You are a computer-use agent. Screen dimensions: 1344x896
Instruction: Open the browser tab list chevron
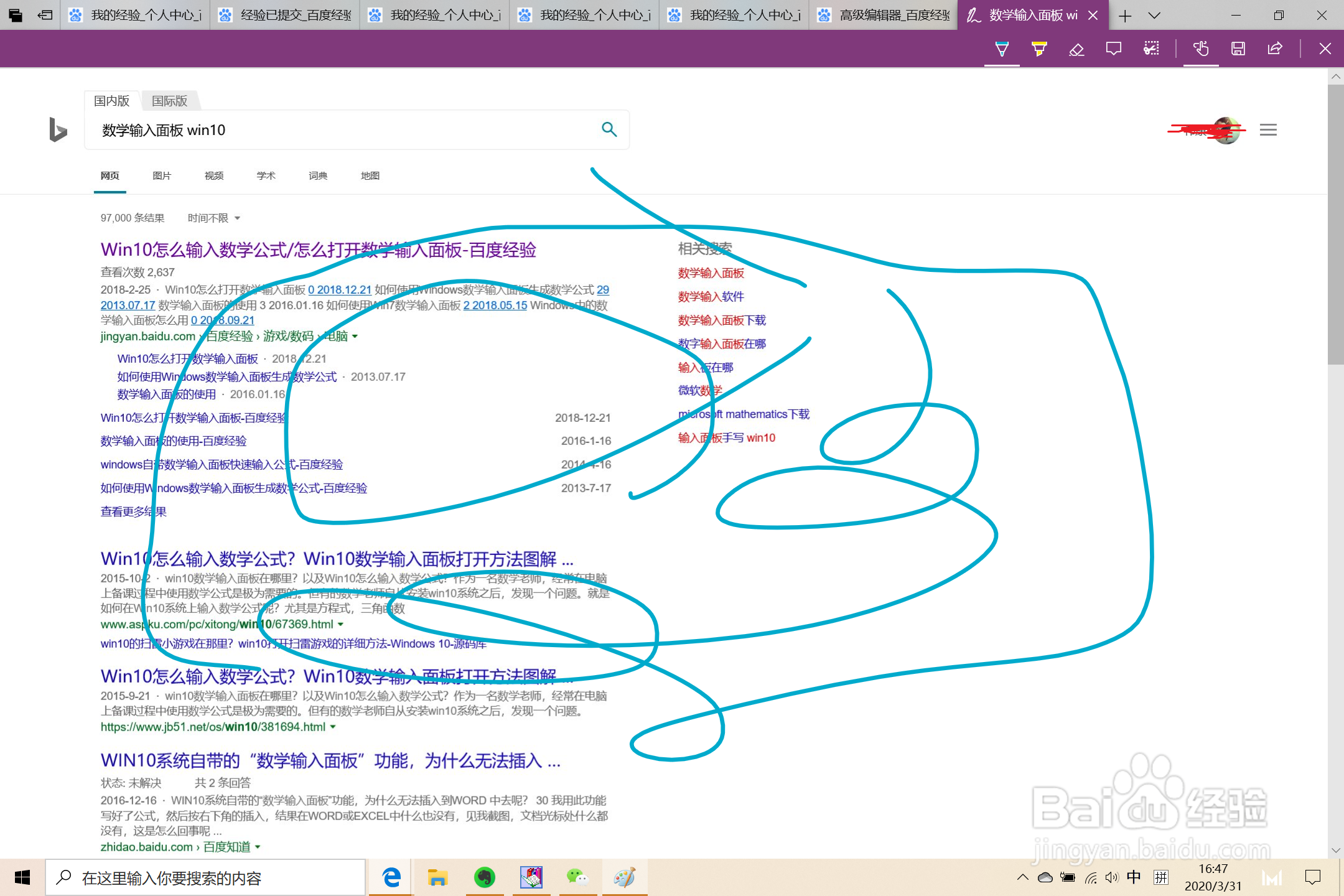coord(1154,16)
